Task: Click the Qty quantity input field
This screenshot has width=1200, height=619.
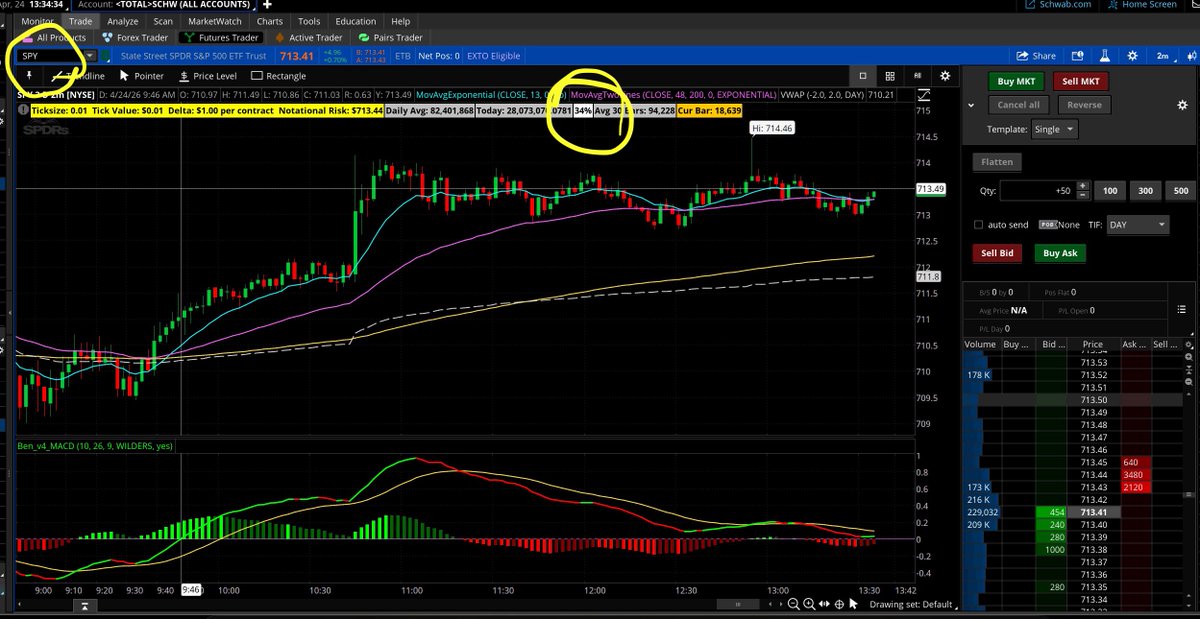Action: coord(1040,190)
